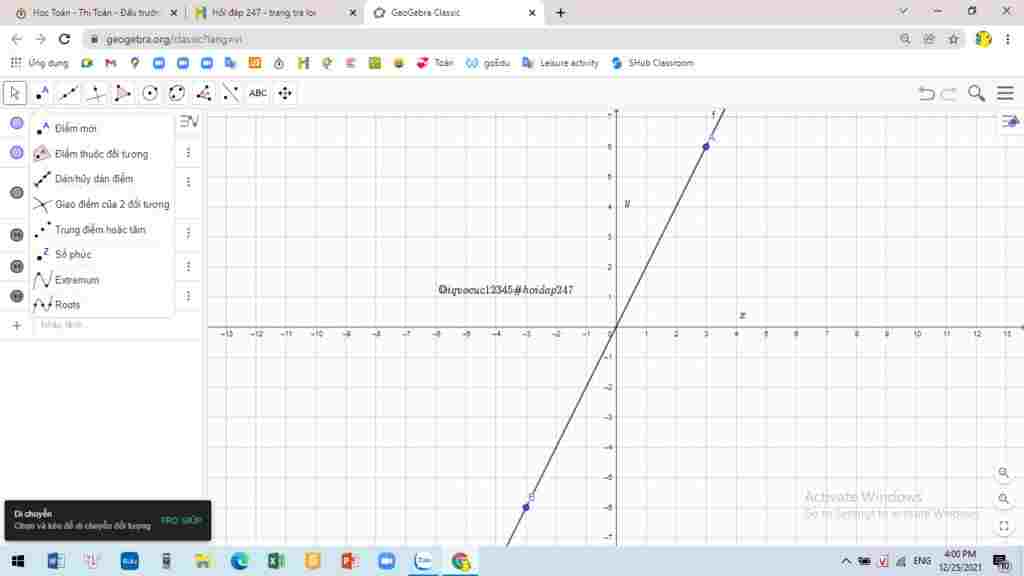This screenshot has height=576, width=1024.
Task: Select the Angle measurement tool
Action: (204, 93)
